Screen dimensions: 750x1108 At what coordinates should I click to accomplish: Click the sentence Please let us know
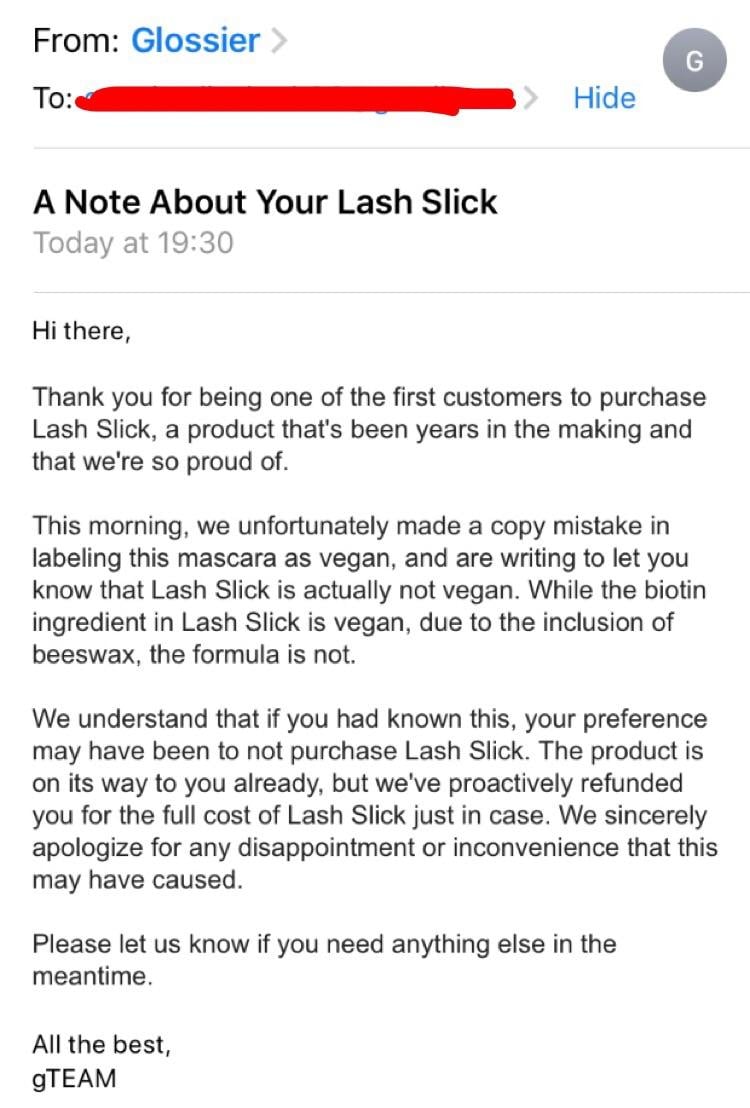pos(324,960)
